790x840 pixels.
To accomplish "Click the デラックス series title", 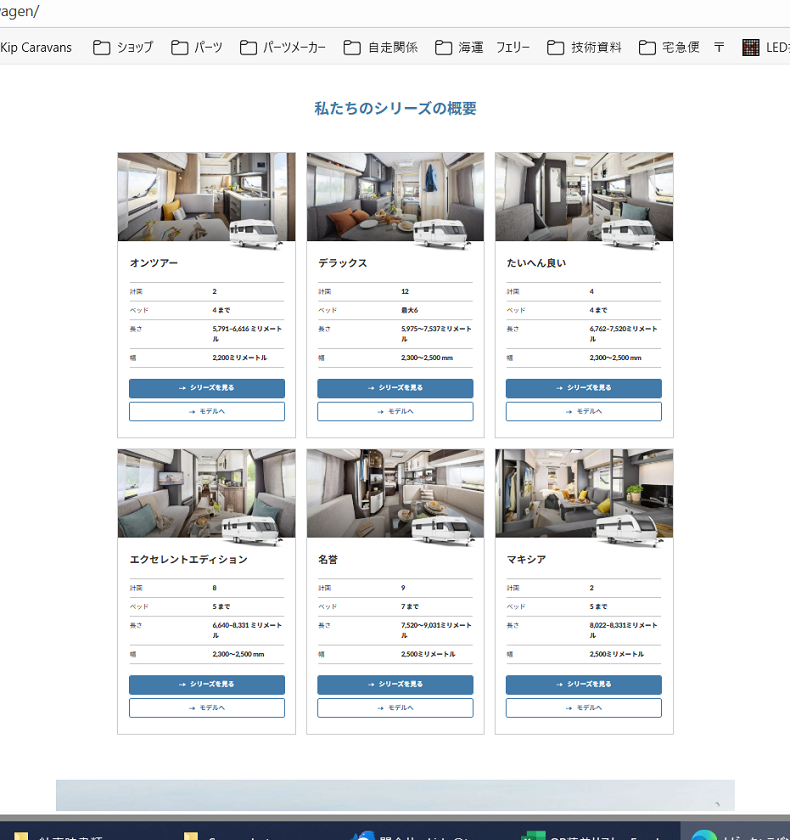I will point(342,263).
